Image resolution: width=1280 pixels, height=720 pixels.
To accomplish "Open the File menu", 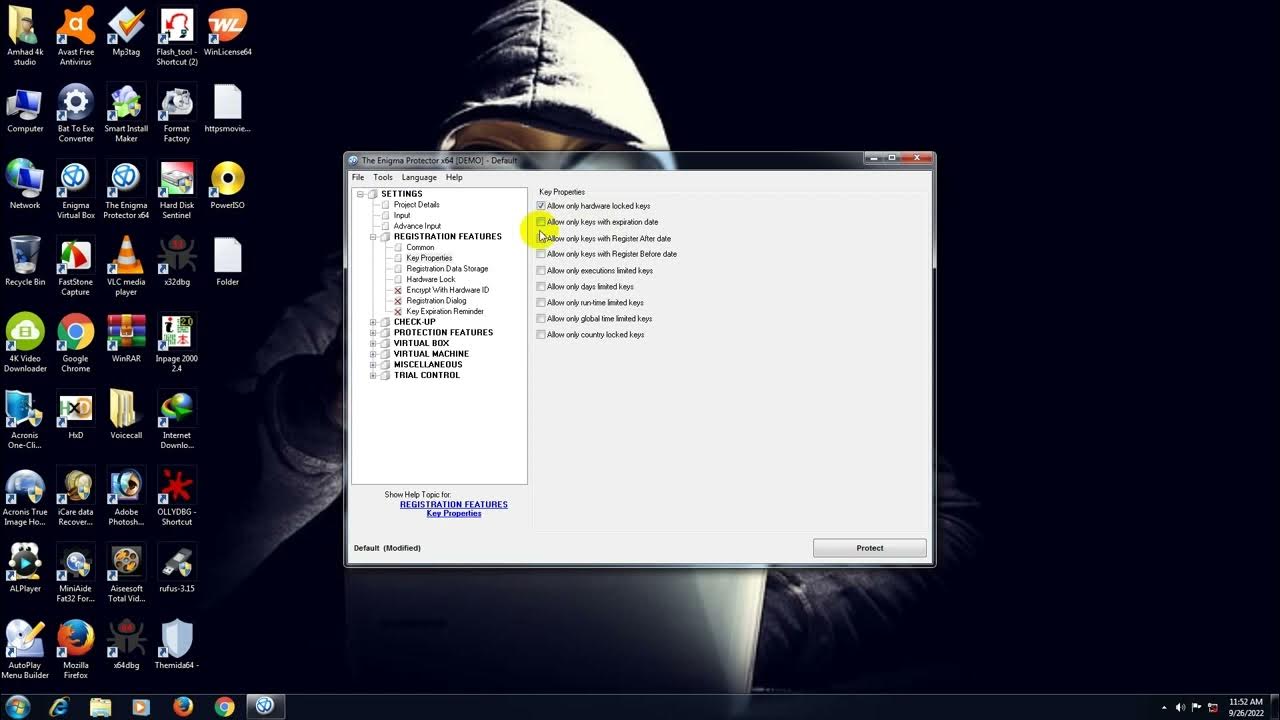I will pos(358,177).
